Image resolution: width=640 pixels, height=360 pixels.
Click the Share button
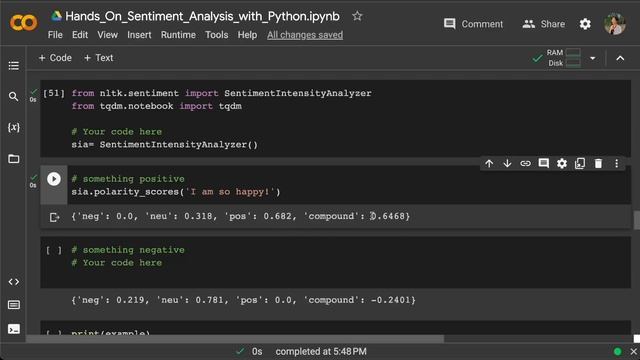point(544,24)
